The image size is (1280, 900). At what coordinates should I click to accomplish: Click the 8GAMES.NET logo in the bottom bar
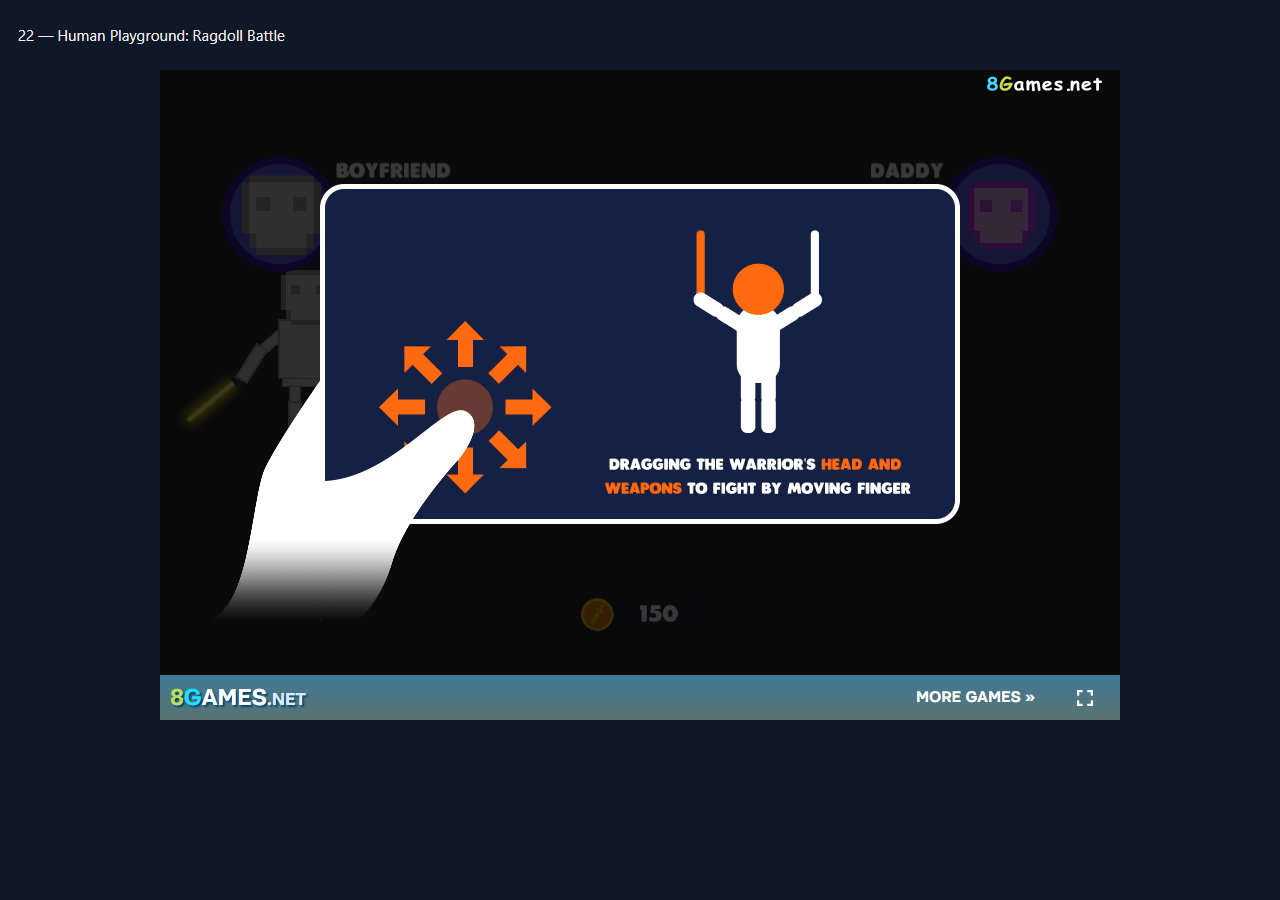tap(238, 698)
